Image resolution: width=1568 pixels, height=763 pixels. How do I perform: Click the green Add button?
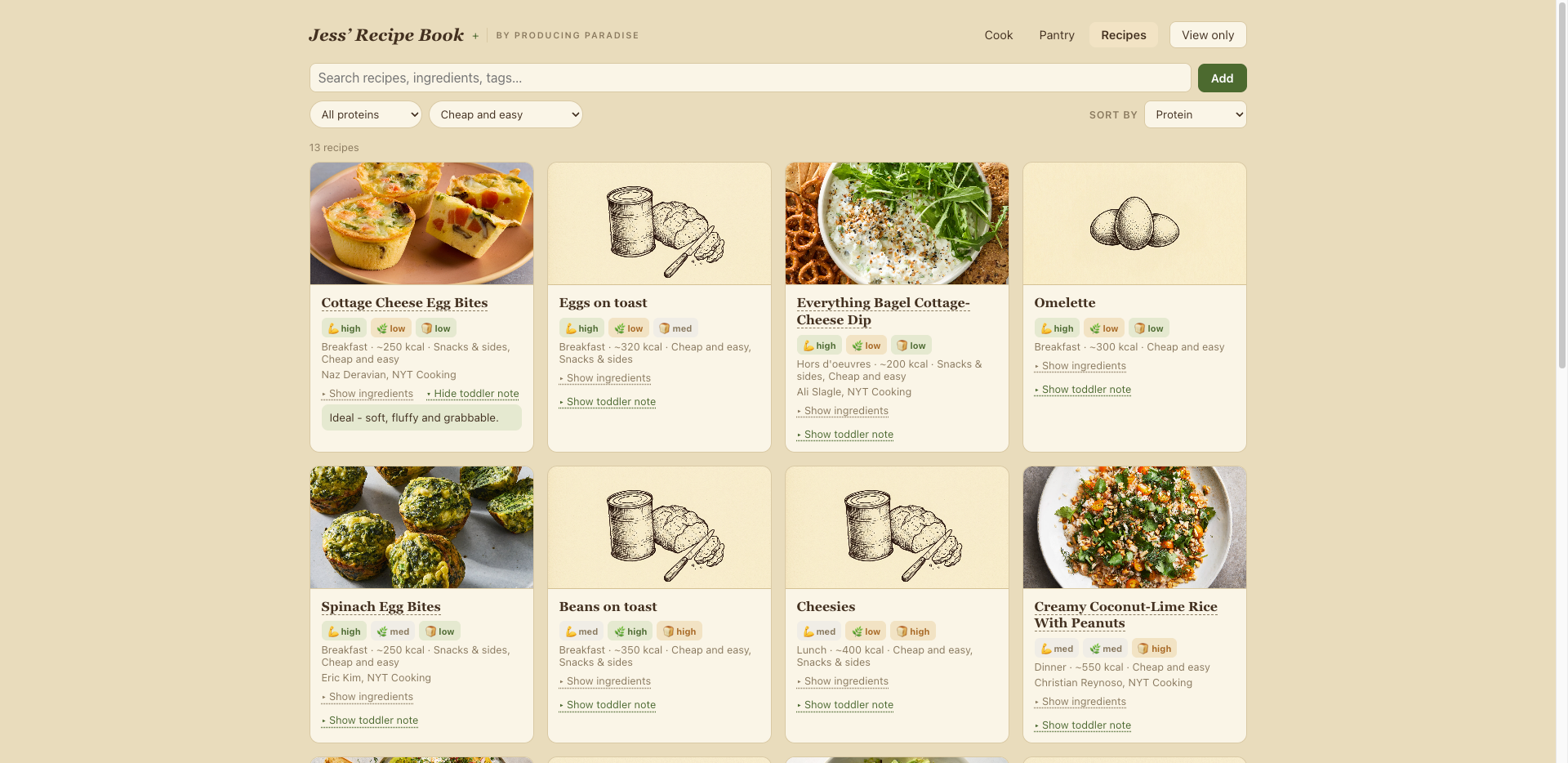pos(1222,78)
